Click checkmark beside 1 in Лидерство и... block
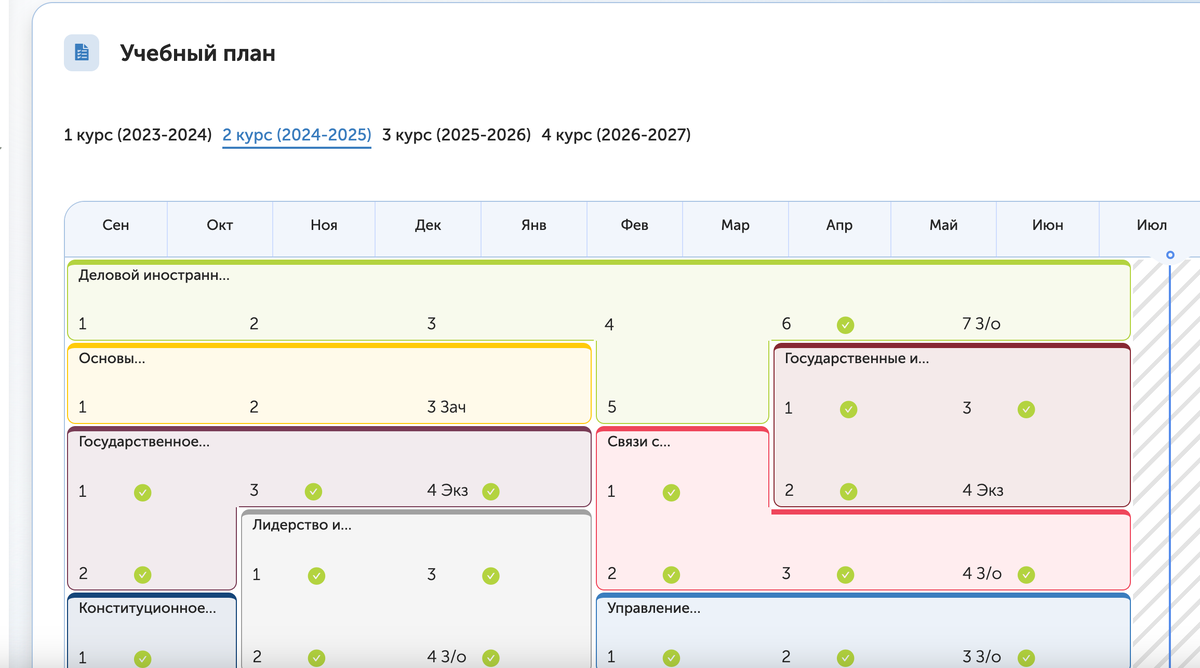This screenshot has height=668, width=1200. point(316,575)
